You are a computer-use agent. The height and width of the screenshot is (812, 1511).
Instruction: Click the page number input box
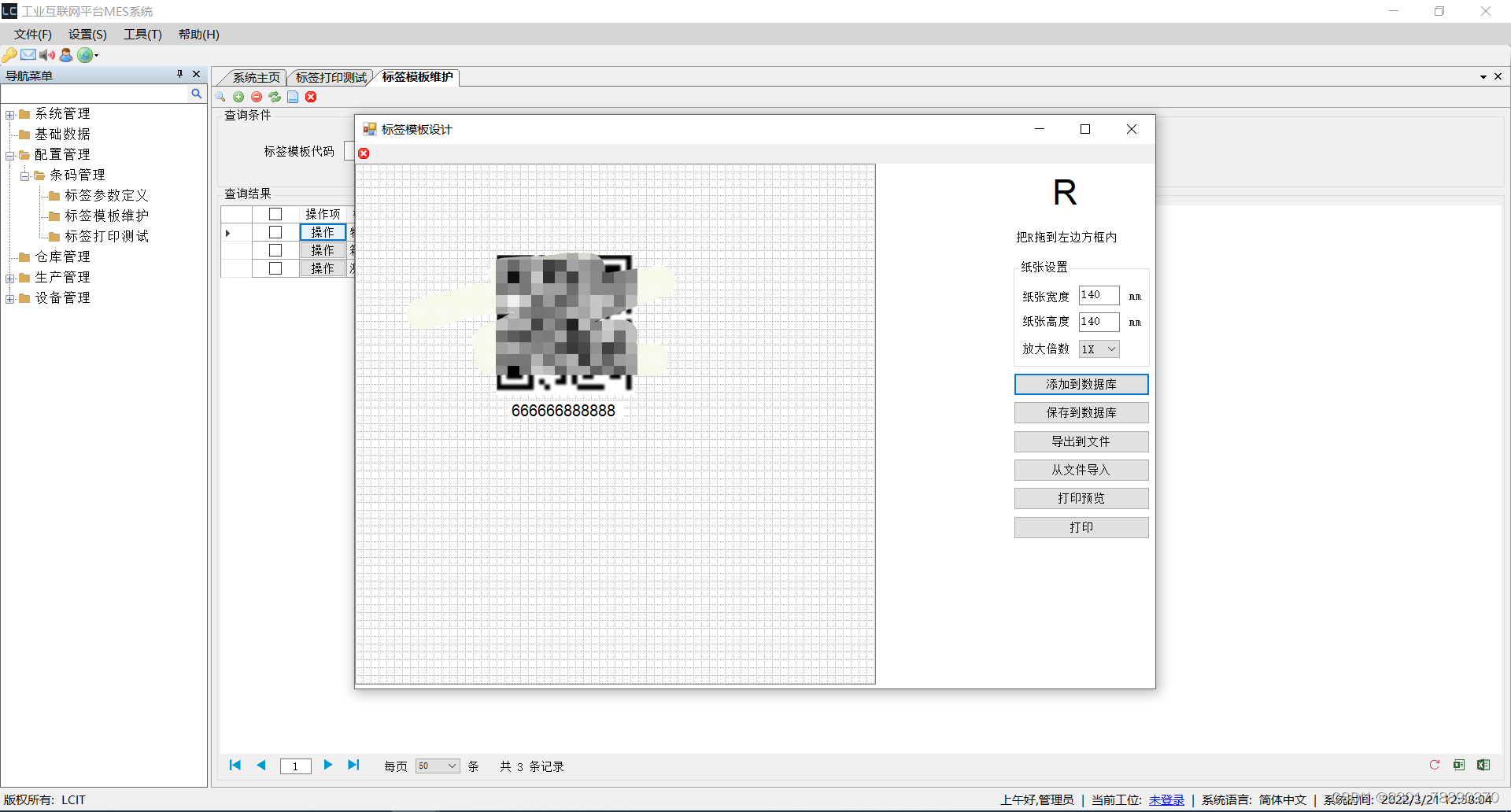(x=296, y=766)
